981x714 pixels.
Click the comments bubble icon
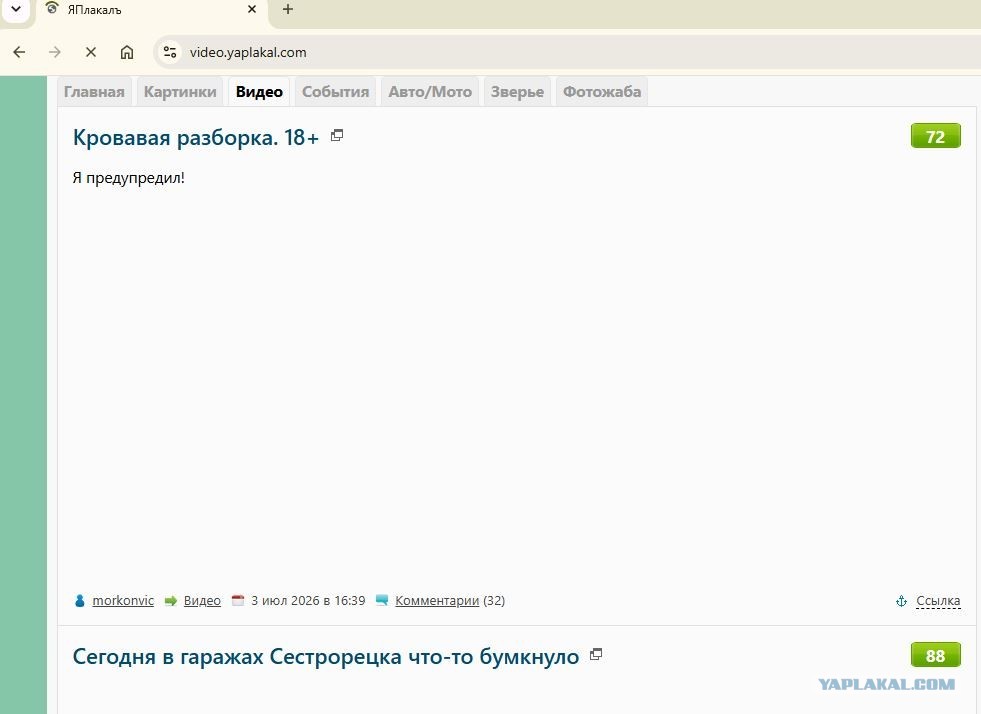point(382,600)
